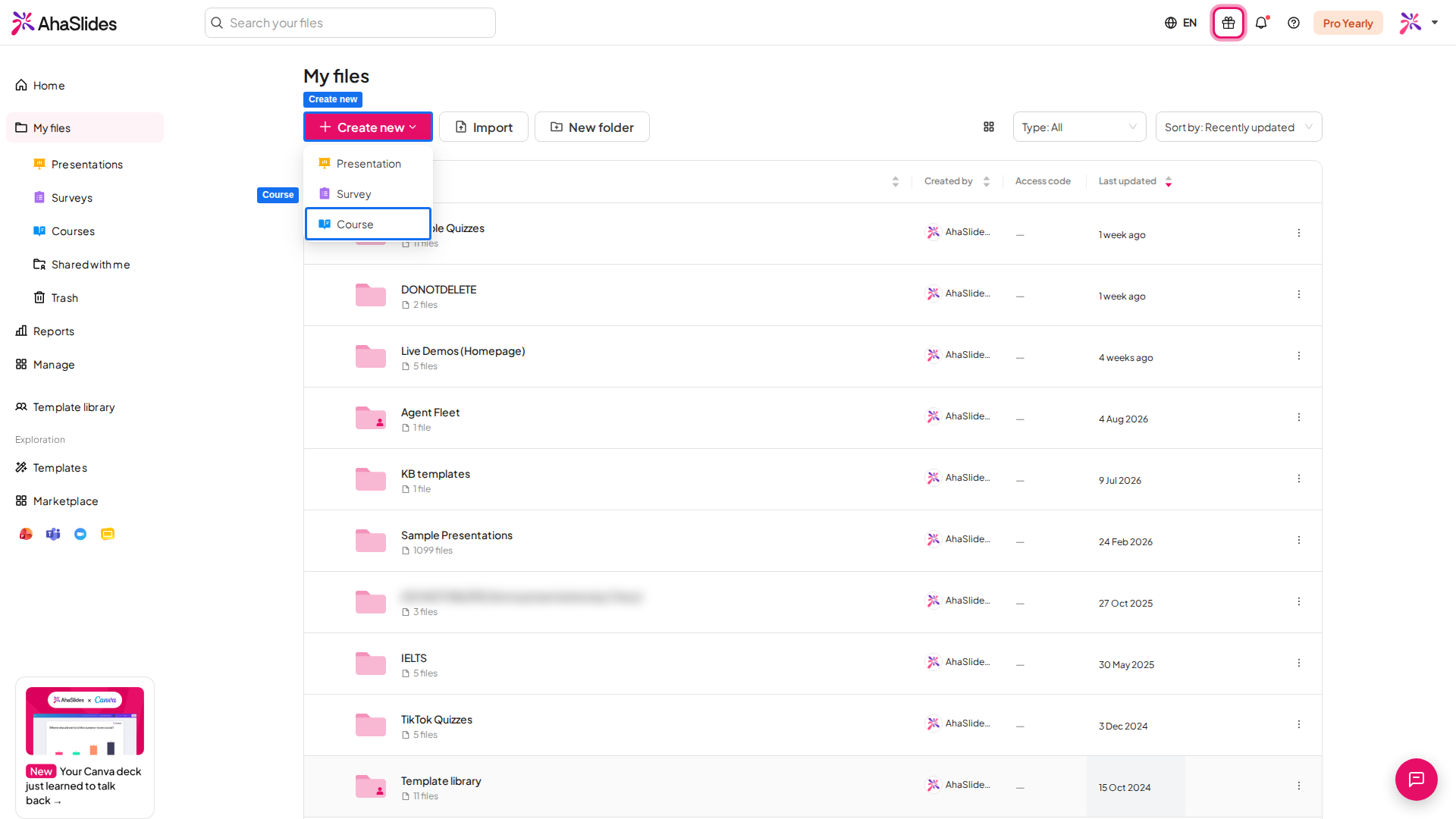Open more options for DONOTDELETE folder

[1299, 294]
